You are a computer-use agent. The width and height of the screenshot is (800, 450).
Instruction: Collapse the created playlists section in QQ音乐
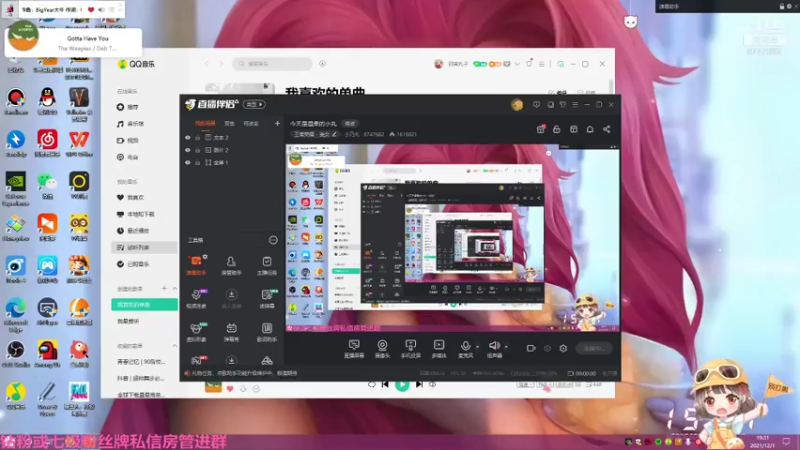tap(174, 289)
